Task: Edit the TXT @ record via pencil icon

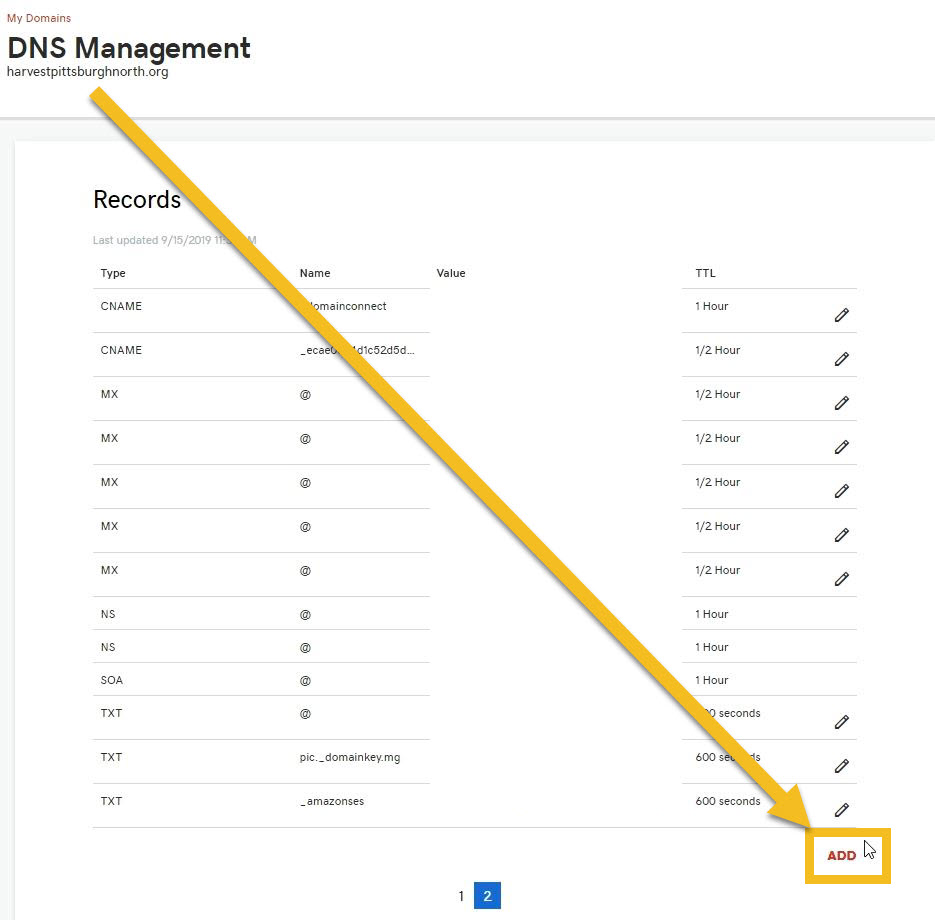Action: click(x=841, y=722)
